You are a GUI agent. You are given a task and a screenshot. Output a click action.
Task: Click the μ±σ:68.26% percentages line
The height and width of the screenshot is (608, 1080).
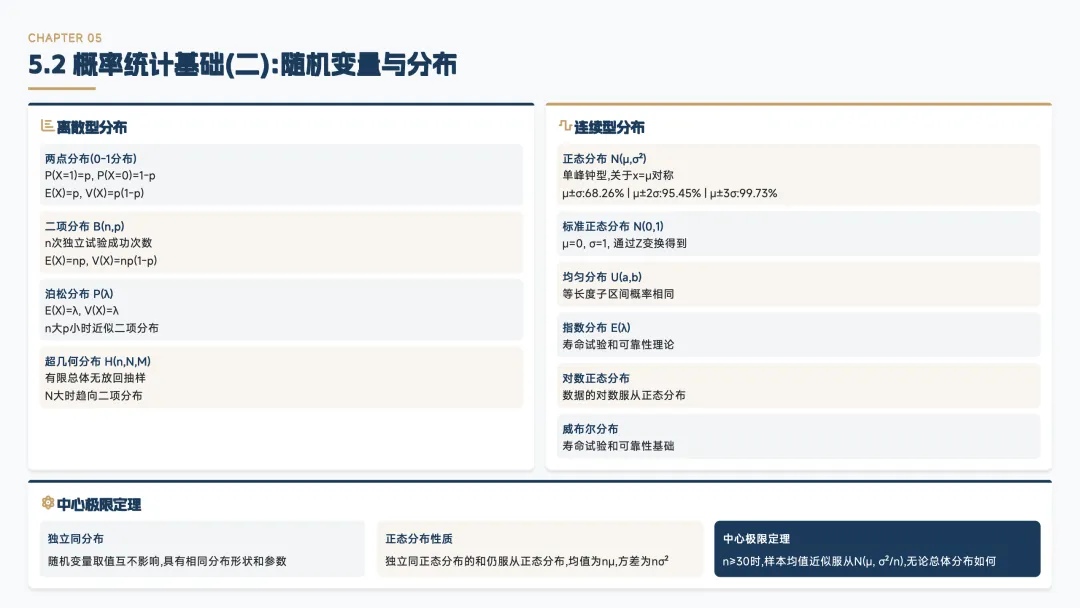pyautogui.click(x=669, y=193)
